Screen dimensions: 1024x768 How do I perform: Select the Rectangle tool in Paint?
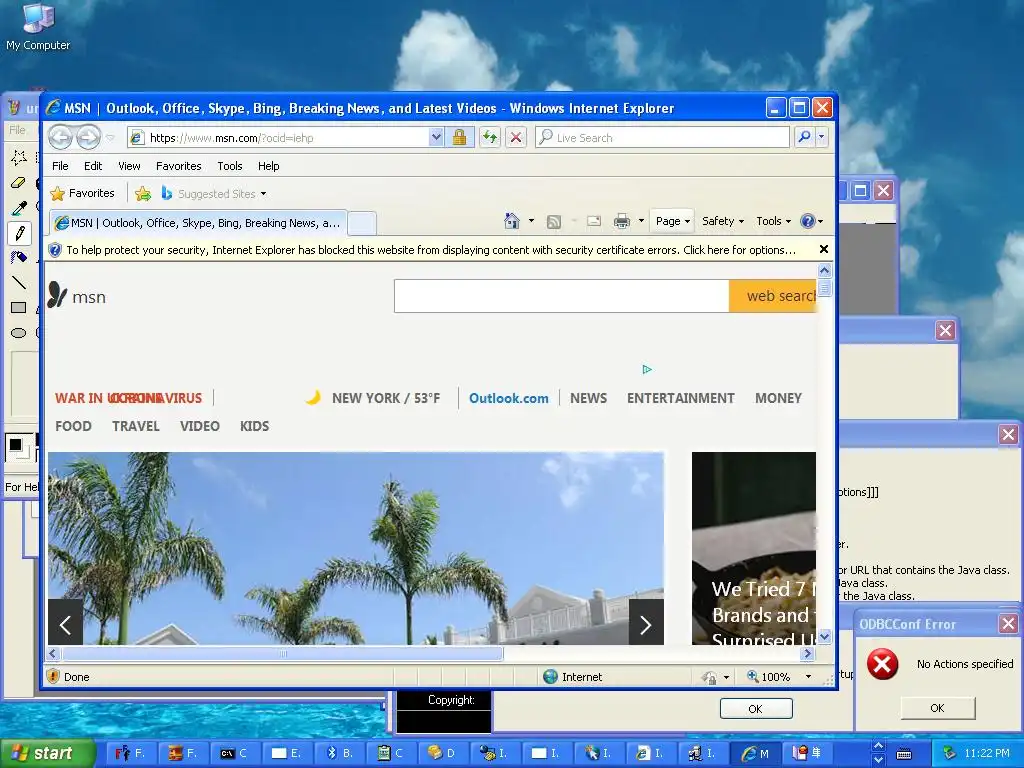[x=19, y=308]
